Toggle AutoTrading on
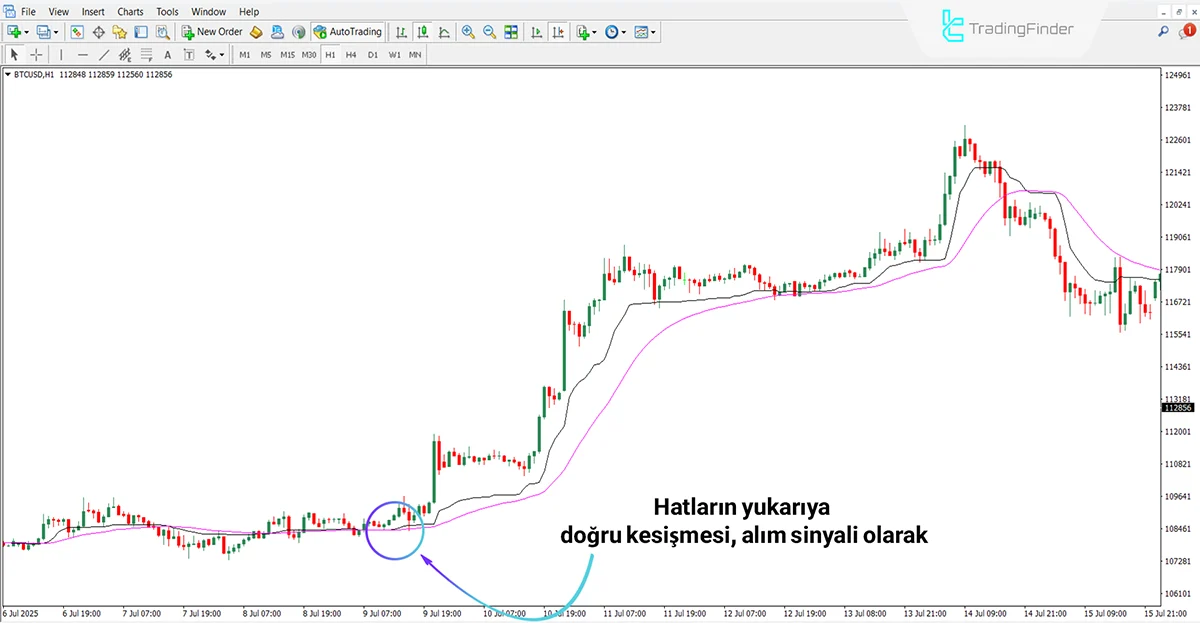1200x623 pixels. (347, 31)
